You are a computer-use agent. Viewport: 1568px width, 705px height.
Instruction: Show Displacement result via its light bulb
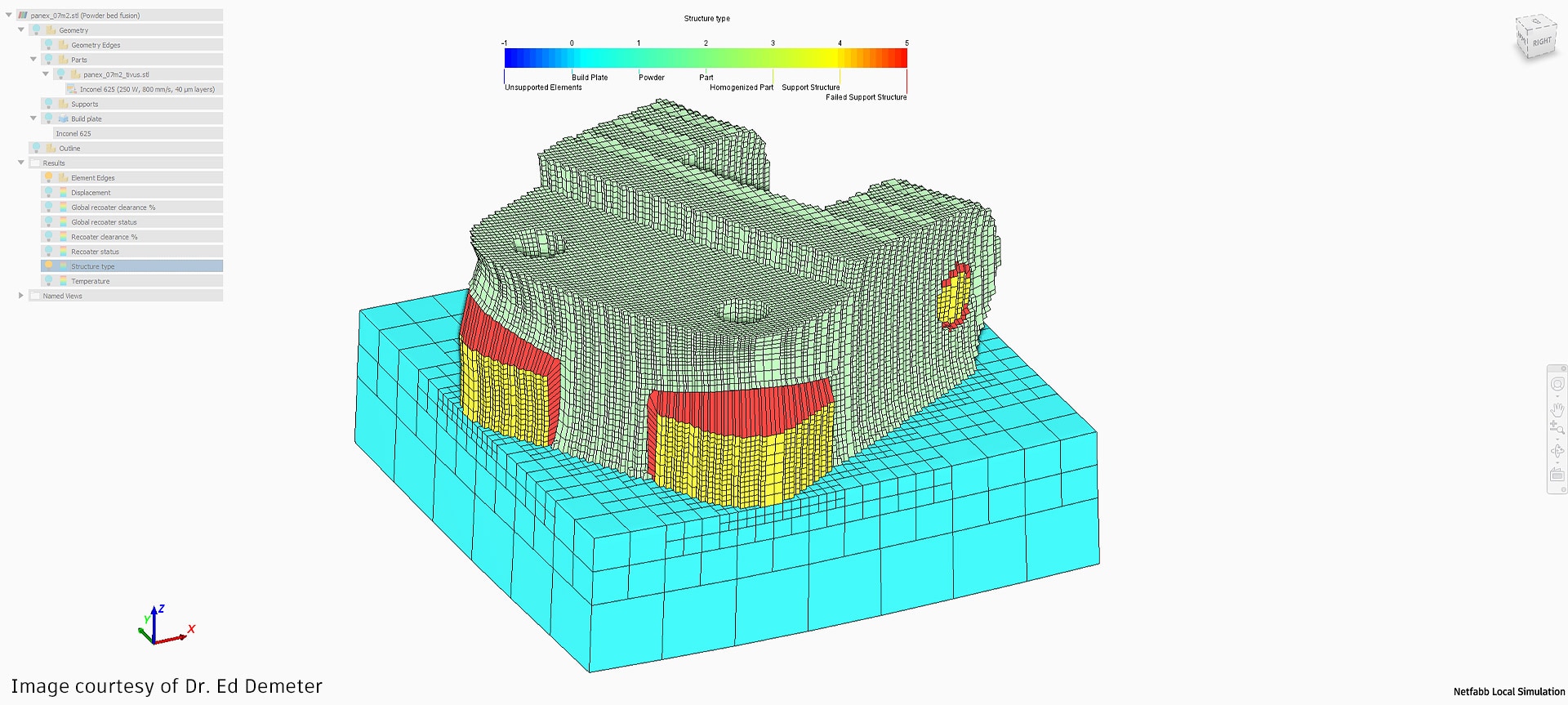point(48,192)
